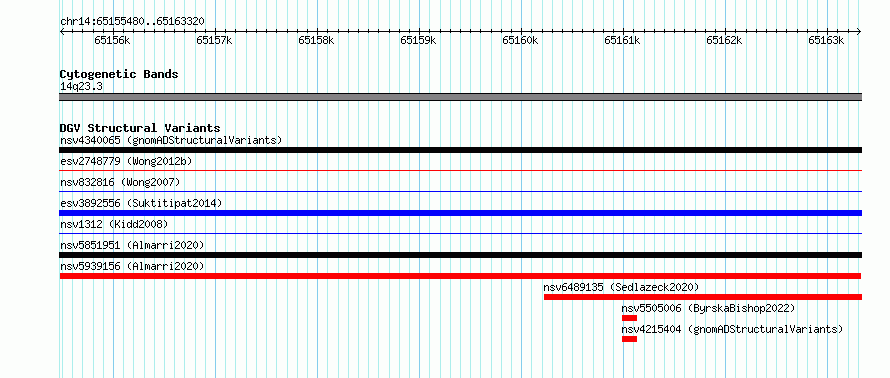This screenshot has width=890, height=378.
Task: Click the Cytogenetic Bands track title
Action: click(119, 74)
